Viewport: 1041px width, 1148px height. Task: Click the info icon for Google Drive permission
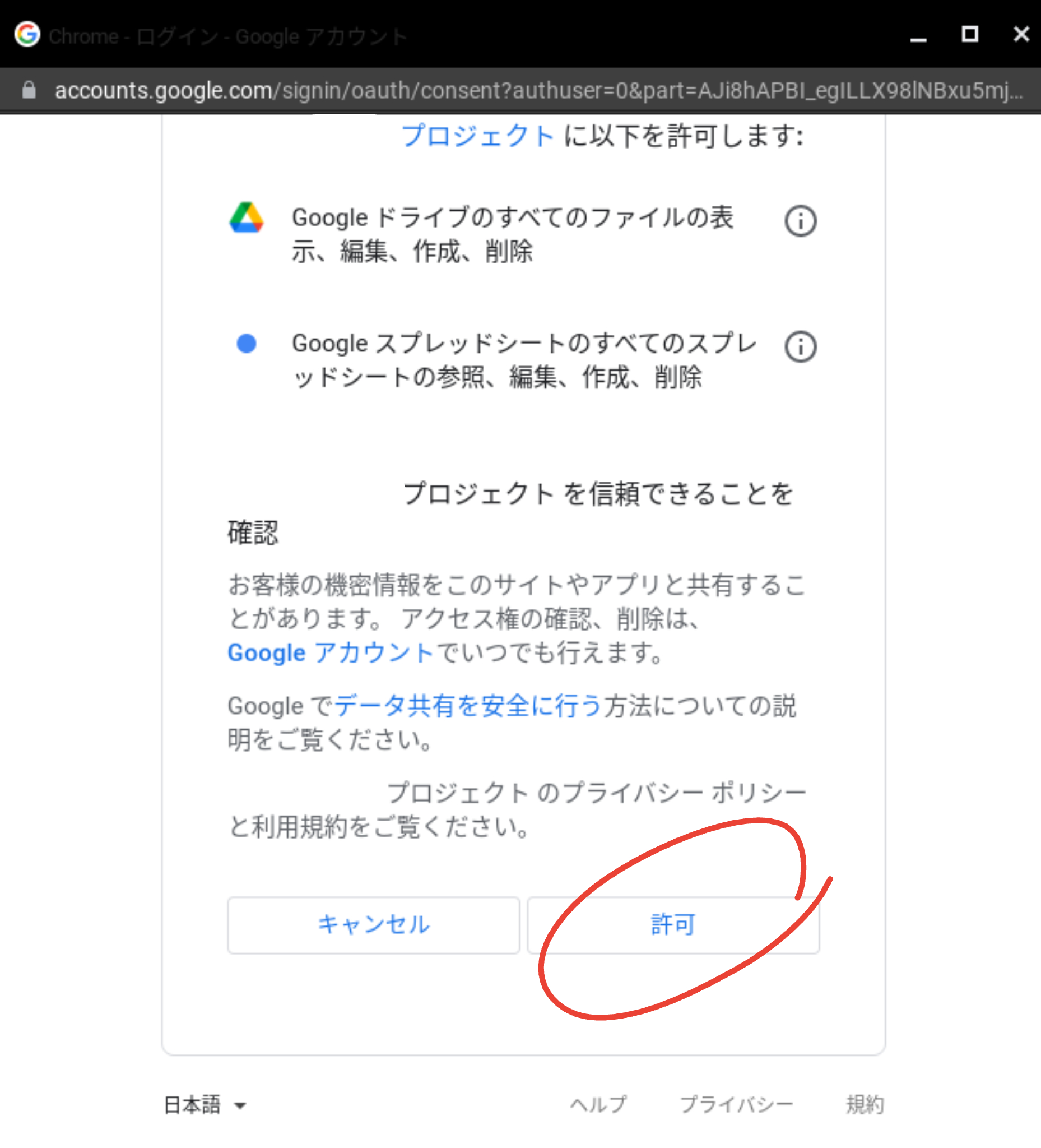click(800, 221)
